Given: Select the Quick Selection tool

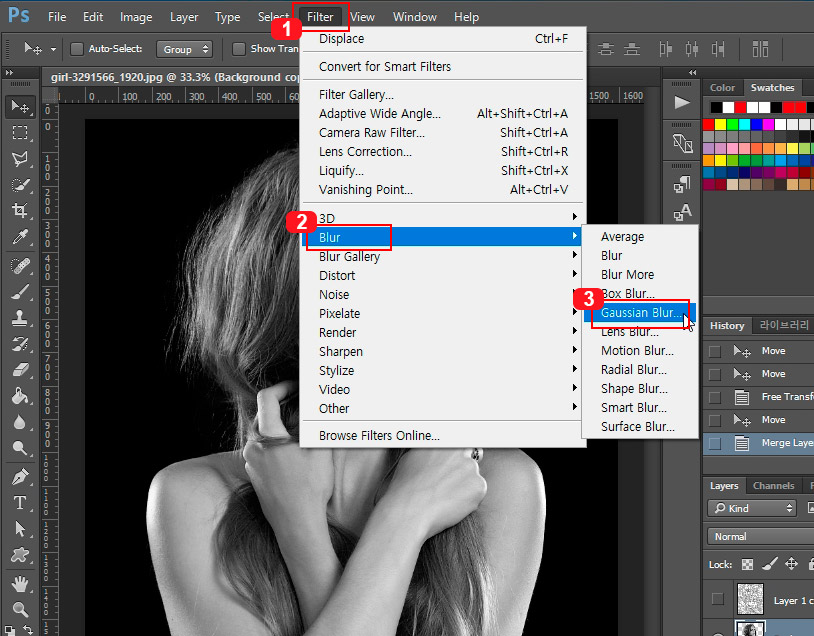Looking at the screenshot, I should coord(20,185).
